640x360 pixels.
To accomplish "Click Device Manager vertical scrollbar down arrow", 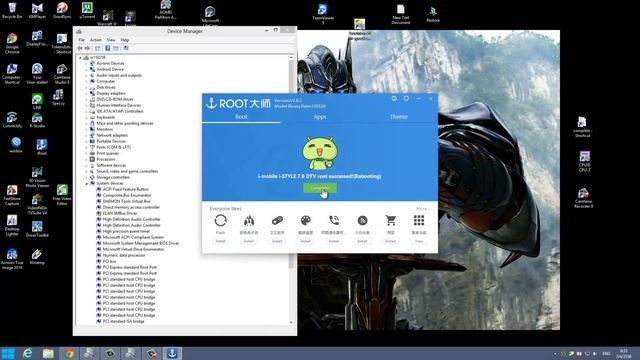I will [291, 322].
